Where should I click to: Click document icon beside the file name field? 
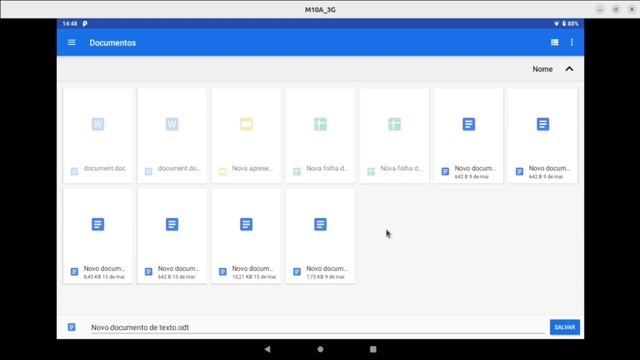pyautogui.click(x=71, y=327)
